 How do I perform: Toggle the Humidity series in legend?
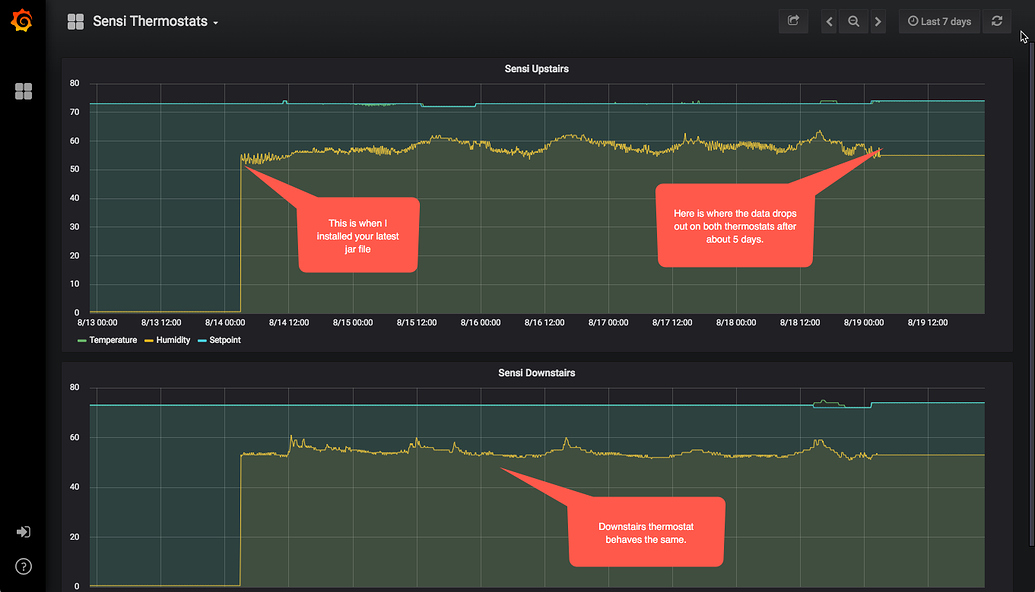(171, 340)
